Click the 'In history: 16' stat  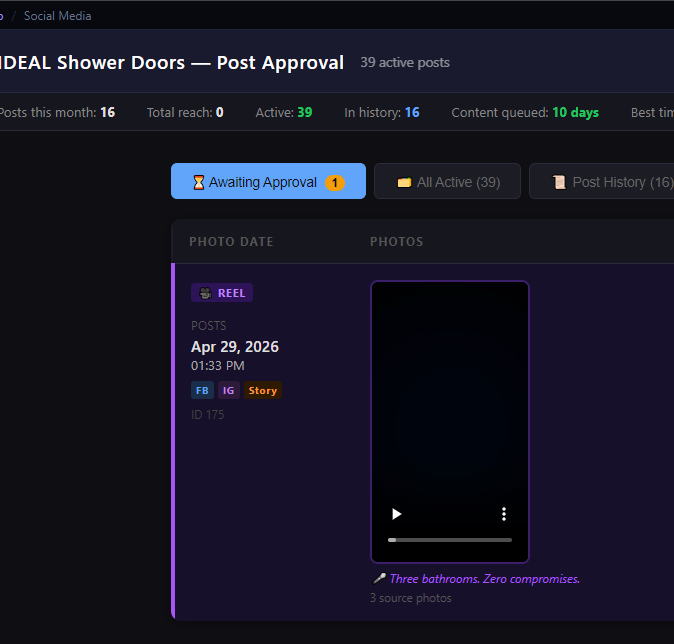[382, 112]
